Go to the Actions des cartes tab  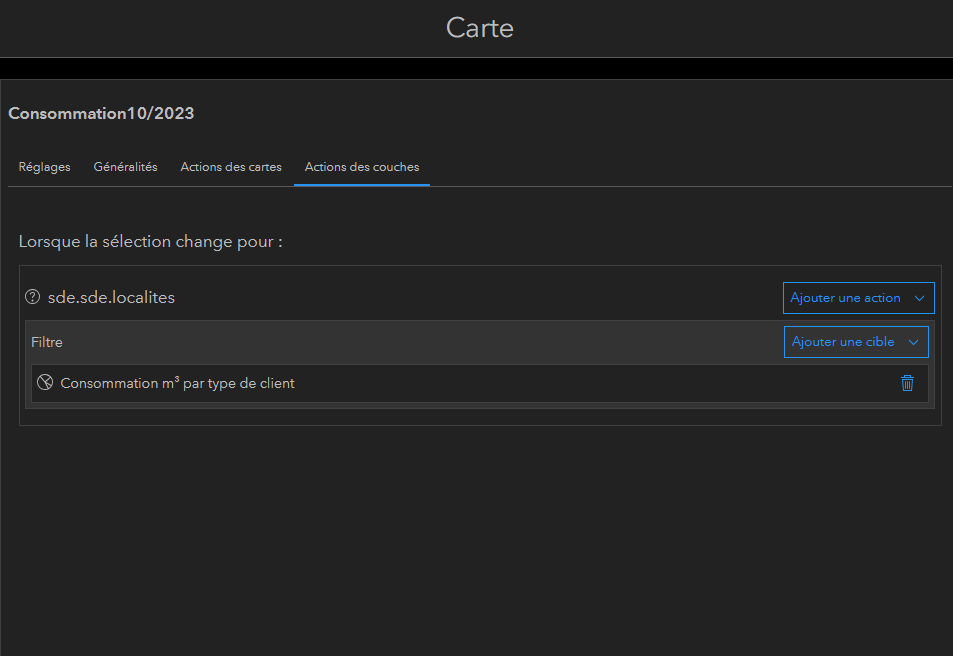[231, 167]
